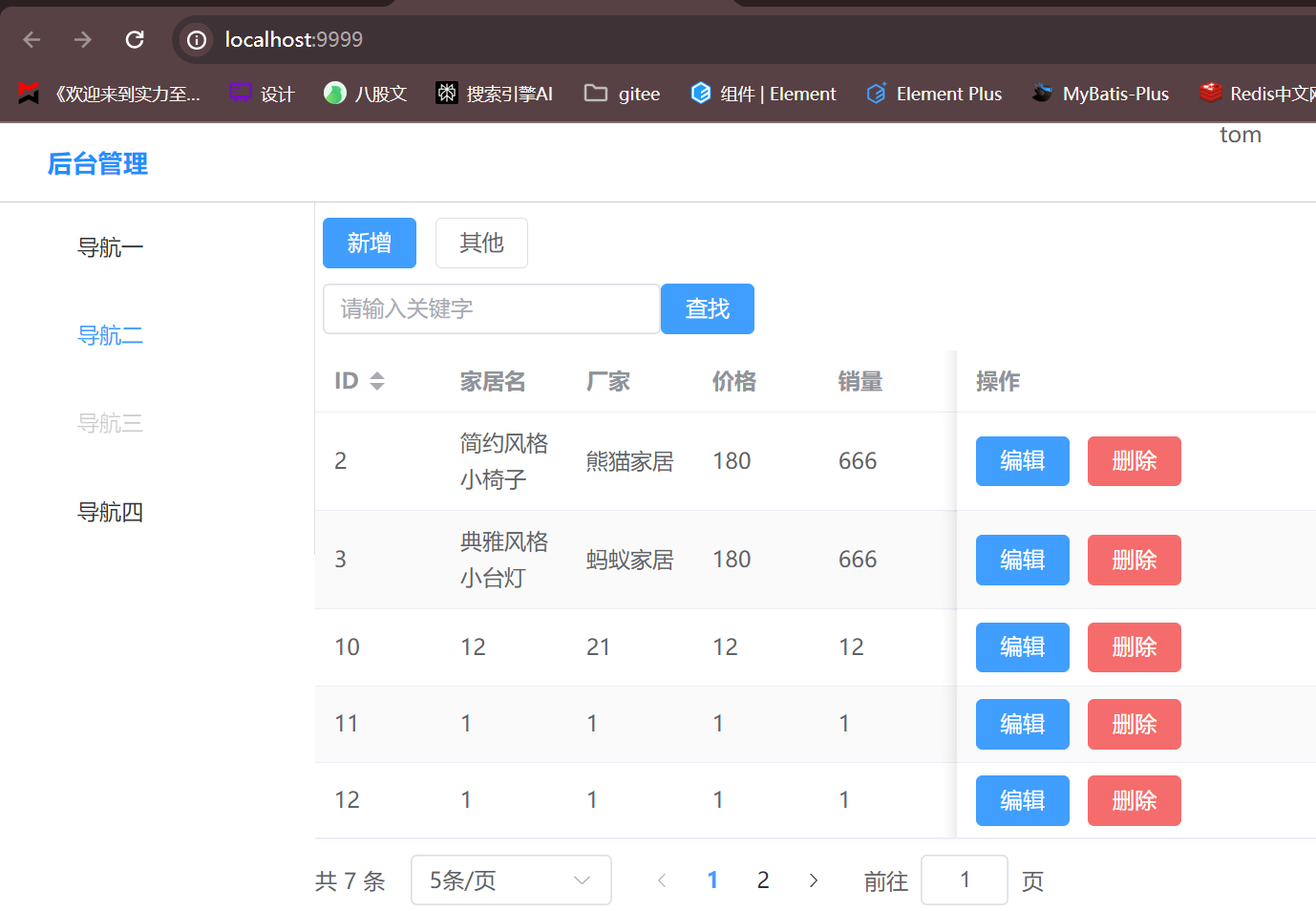Go to the previous page with the left chevron

[x=662, y=880]
